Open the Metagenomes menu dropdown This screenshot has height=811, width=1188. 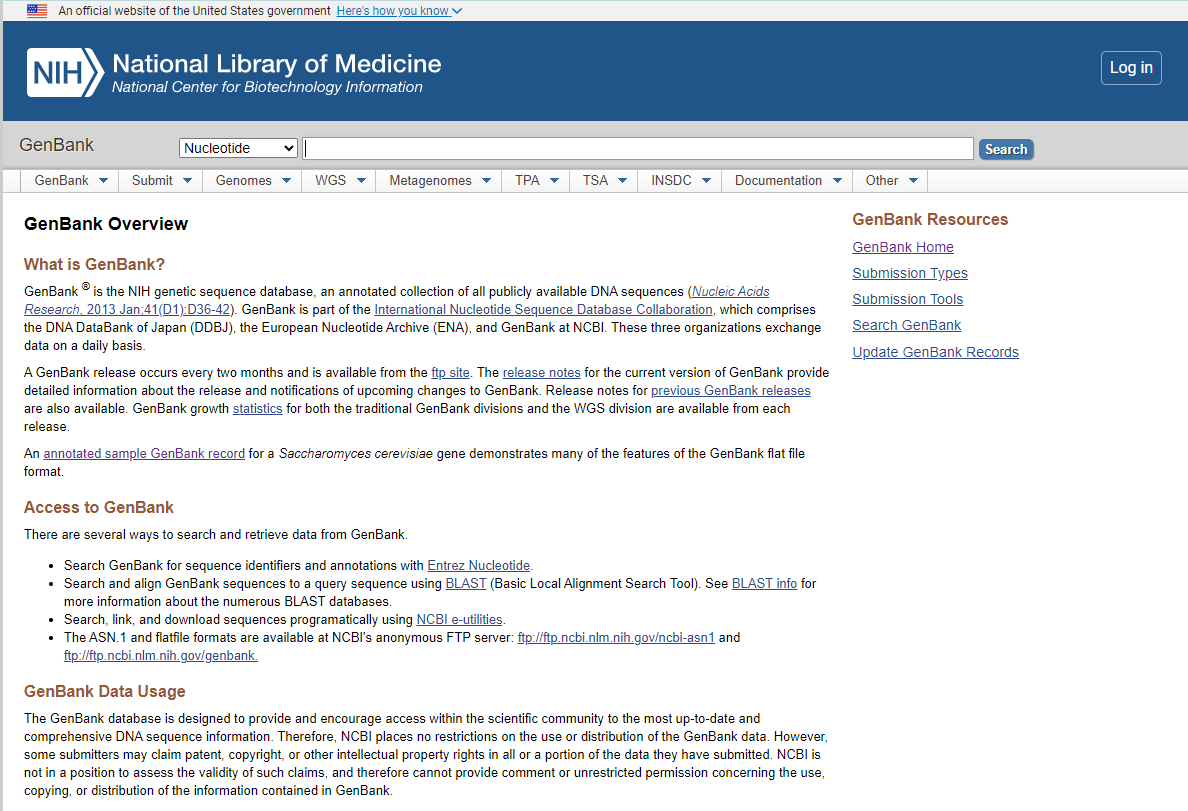pos(439,180)
